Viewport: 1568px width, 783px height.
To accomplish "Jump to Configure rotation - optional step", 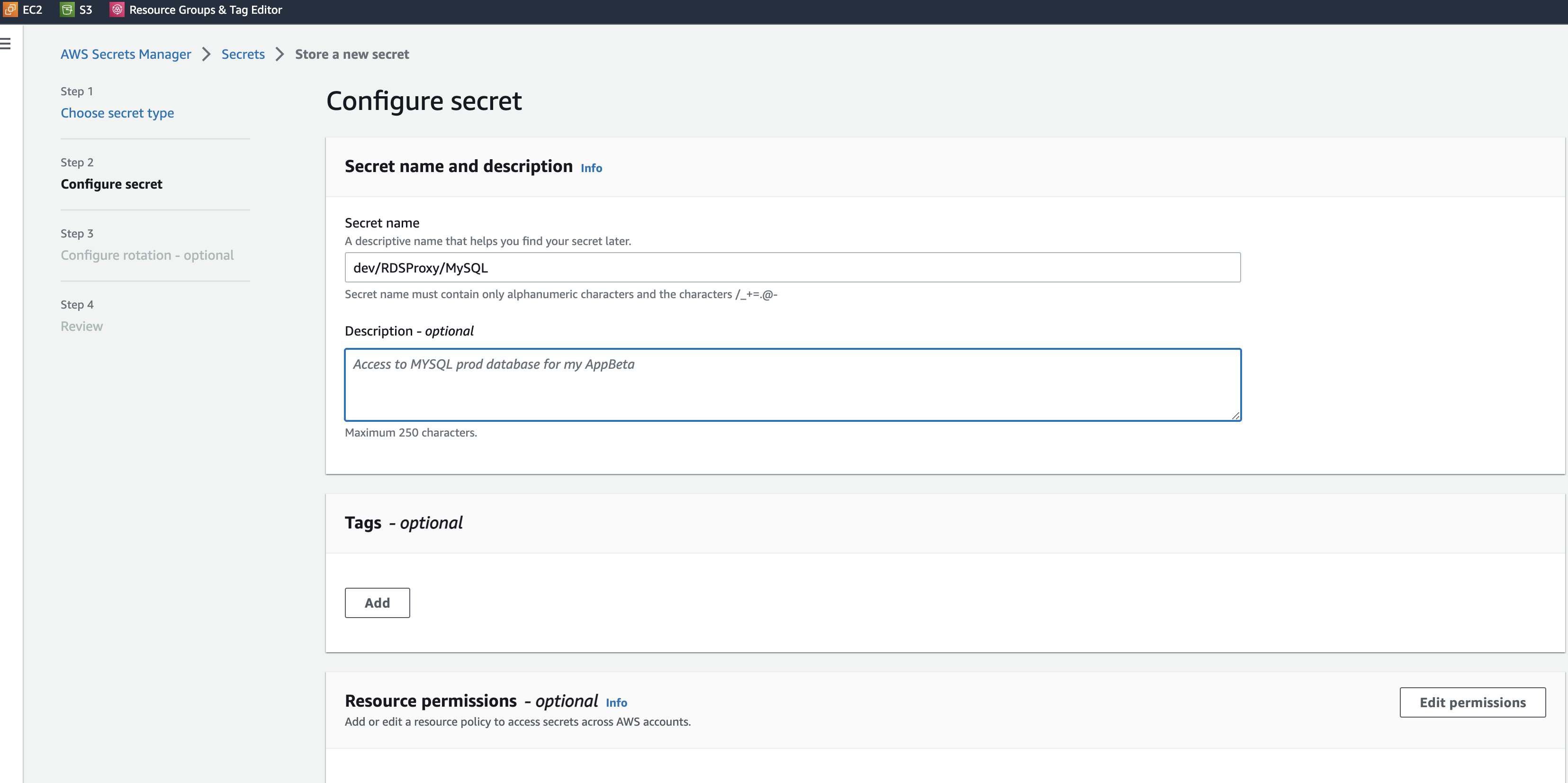I will pos(147,255).
